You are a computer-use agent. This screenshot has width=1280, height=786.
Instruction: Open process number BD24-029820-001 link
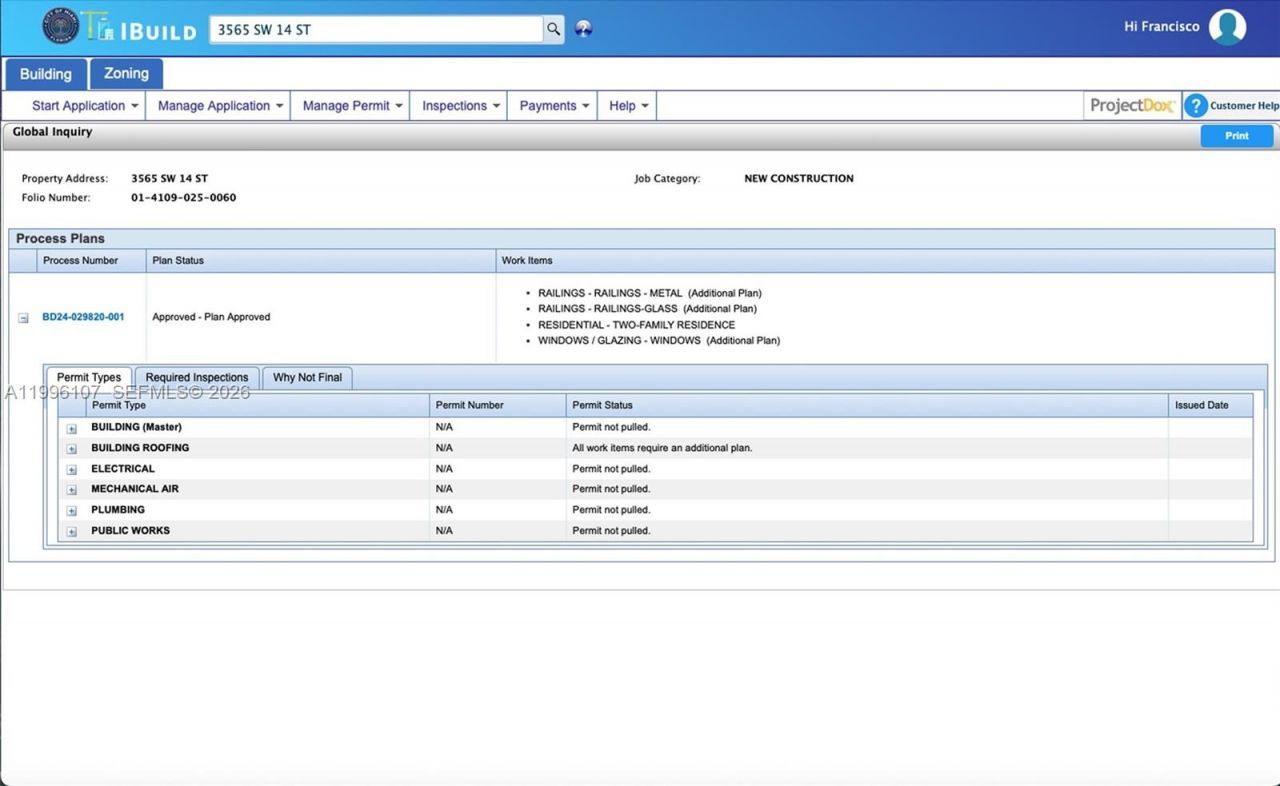coord(83,317)
